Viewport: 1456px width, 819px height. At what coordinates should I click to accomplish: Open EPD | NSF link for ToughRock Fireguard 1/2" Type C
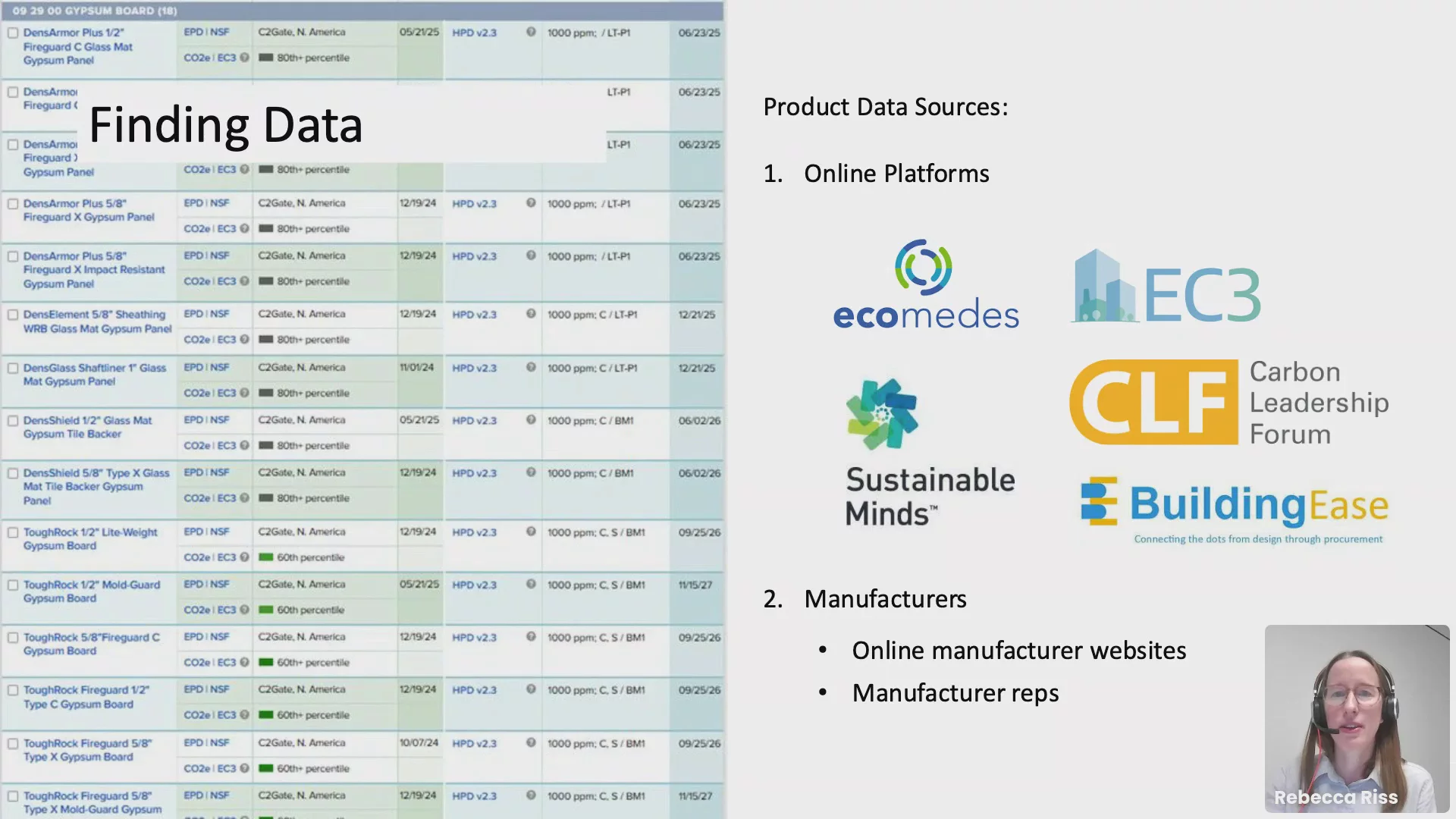206,689
